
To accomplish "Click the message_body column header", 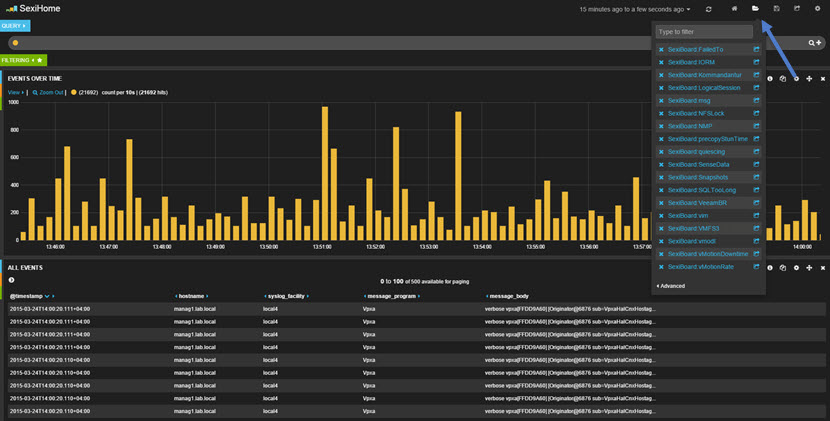I will click(x=509, y=297).
